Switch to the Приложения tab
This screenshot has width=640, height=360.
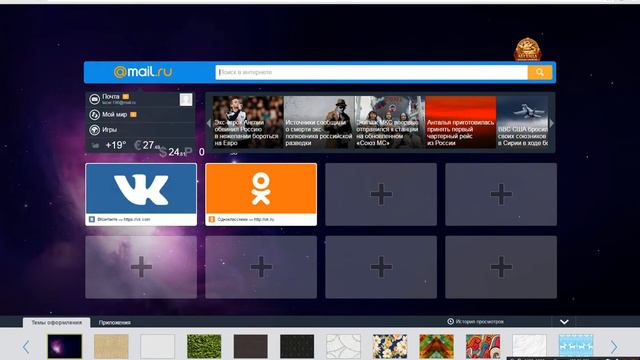coord(115,322)
